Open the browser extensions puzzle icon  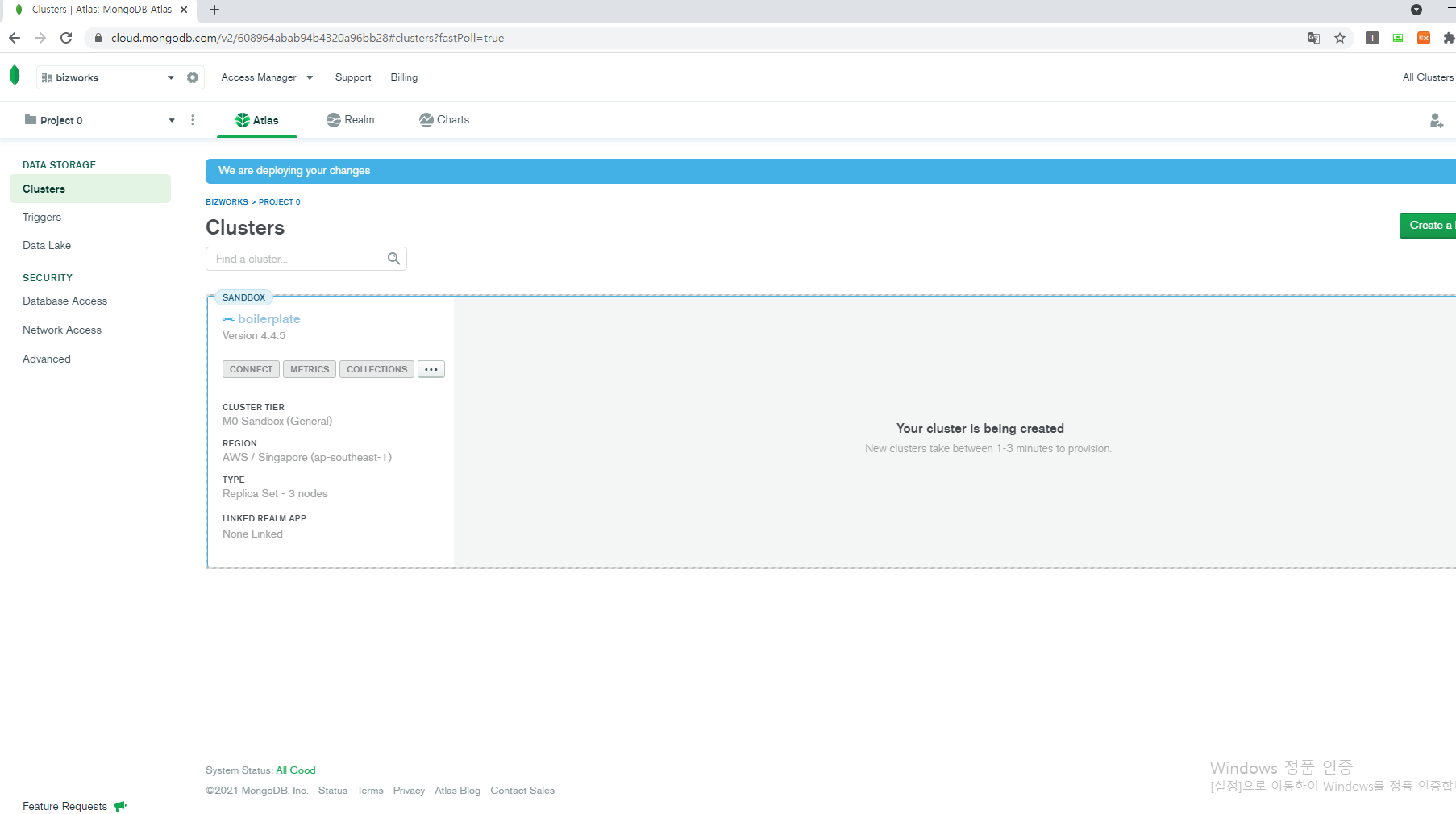point(1449,38)
